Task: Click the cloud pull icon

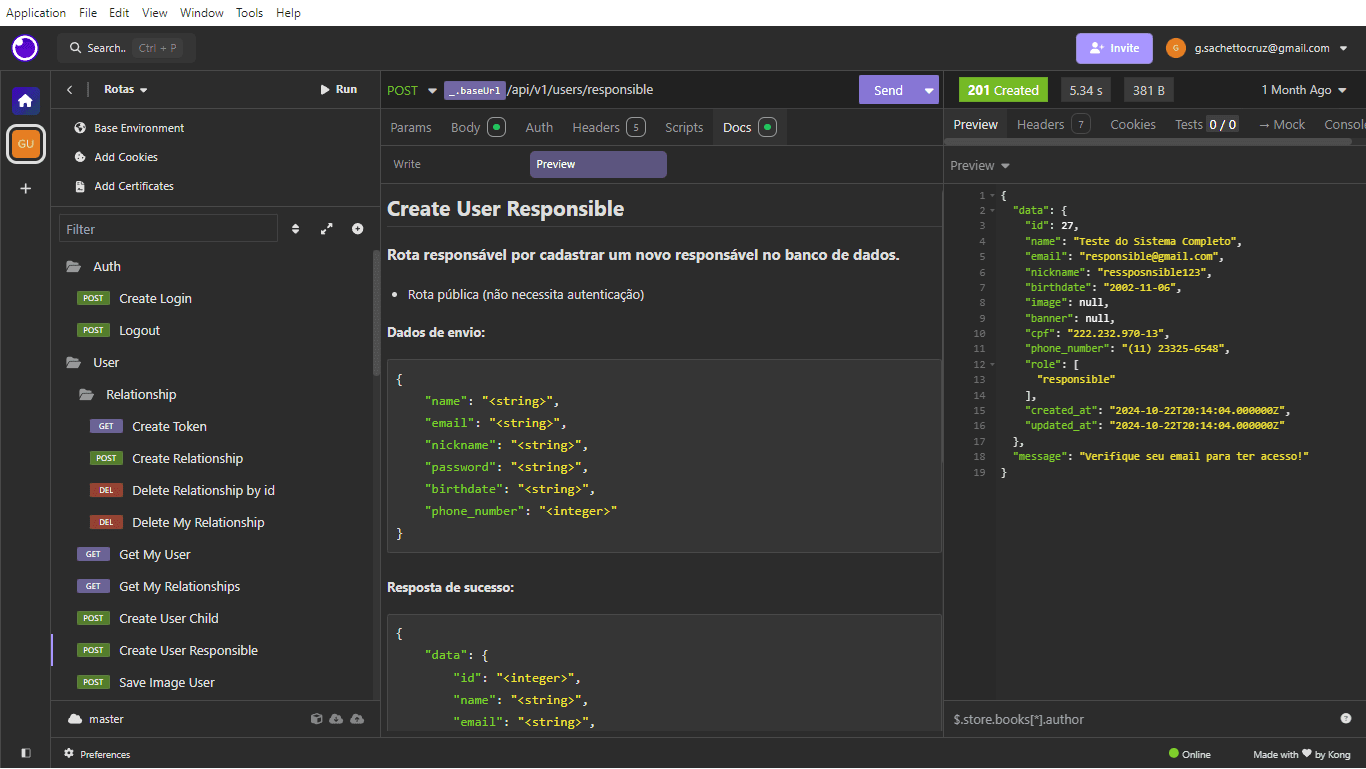Action: (336, 719)
